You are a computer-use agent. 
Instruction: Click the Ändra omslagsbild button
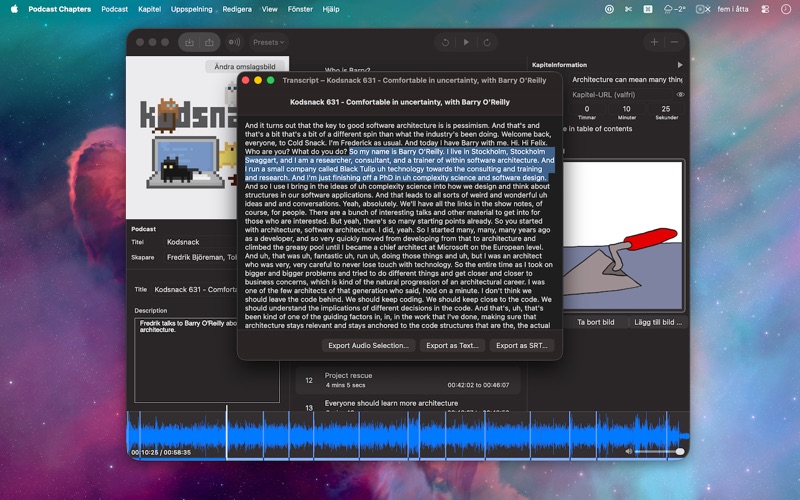245,66
